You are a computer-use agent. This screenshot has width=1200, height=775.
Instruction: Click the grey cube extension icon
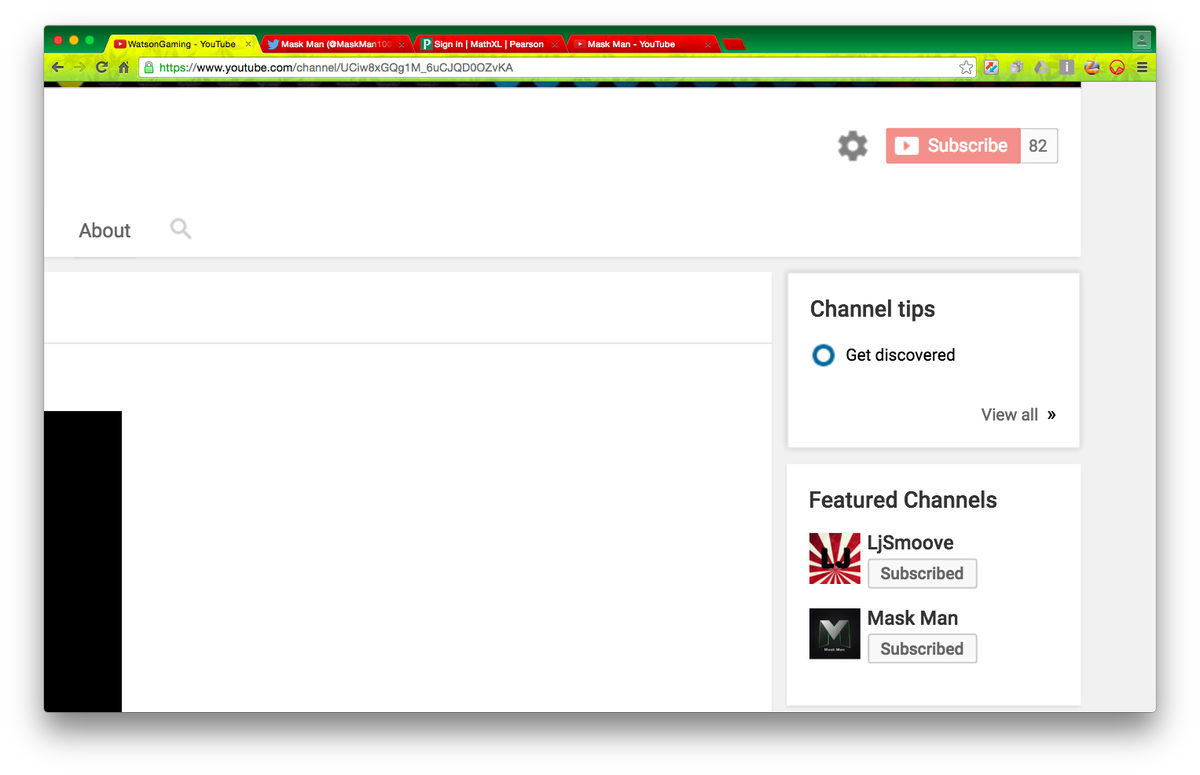pos(1016,68)
